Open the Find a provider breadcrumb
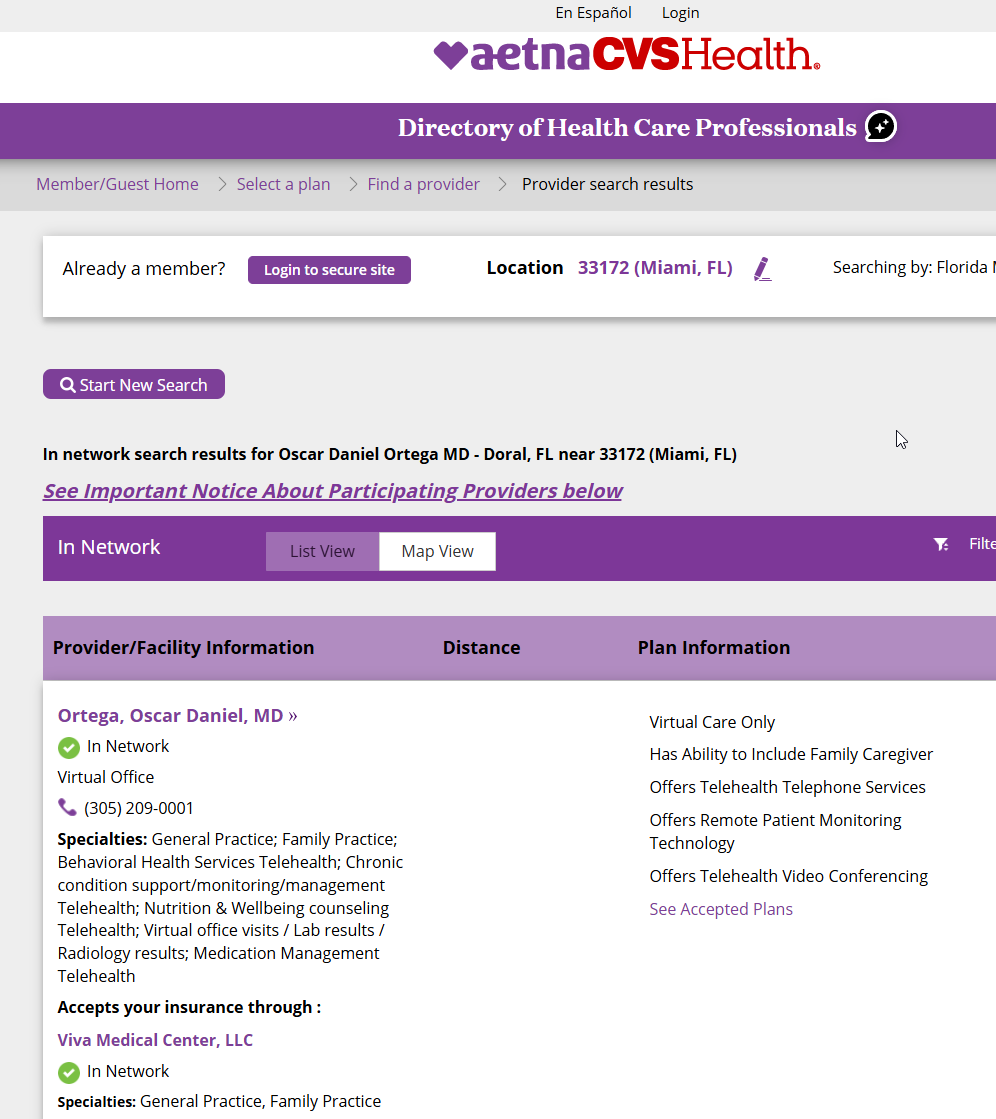Viewport: 996px width, 1119px height. point(423,184)
